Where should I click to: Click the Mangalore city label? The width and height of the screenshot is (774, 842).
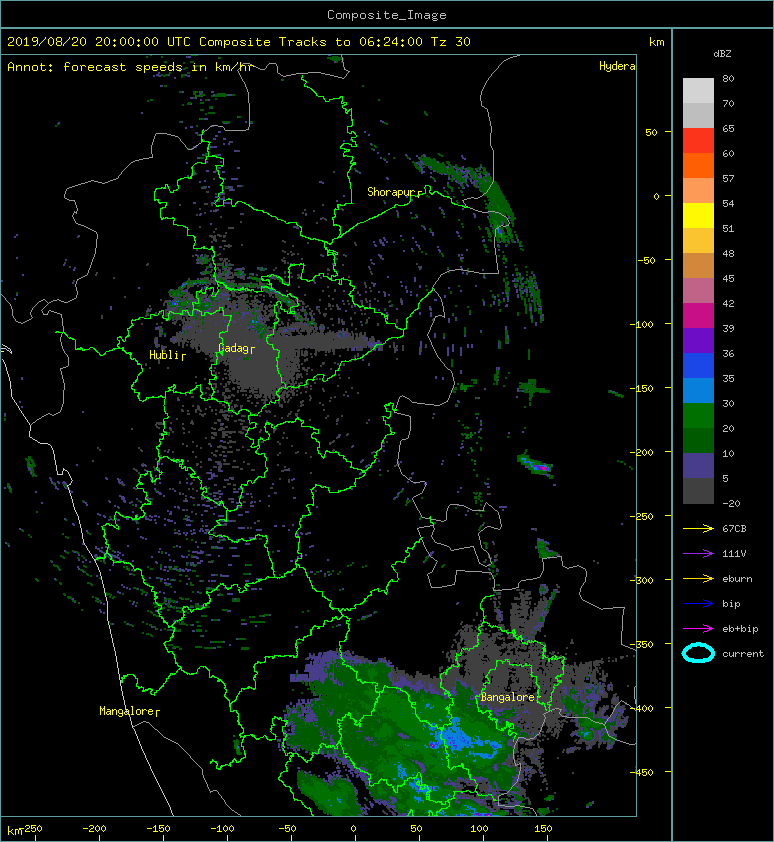tap(127, 711)
